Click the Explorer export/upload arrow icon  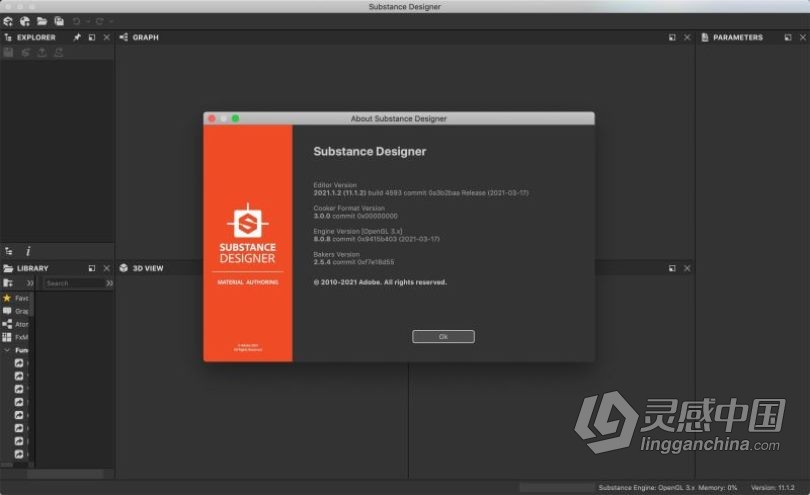(x=42, y=52)
